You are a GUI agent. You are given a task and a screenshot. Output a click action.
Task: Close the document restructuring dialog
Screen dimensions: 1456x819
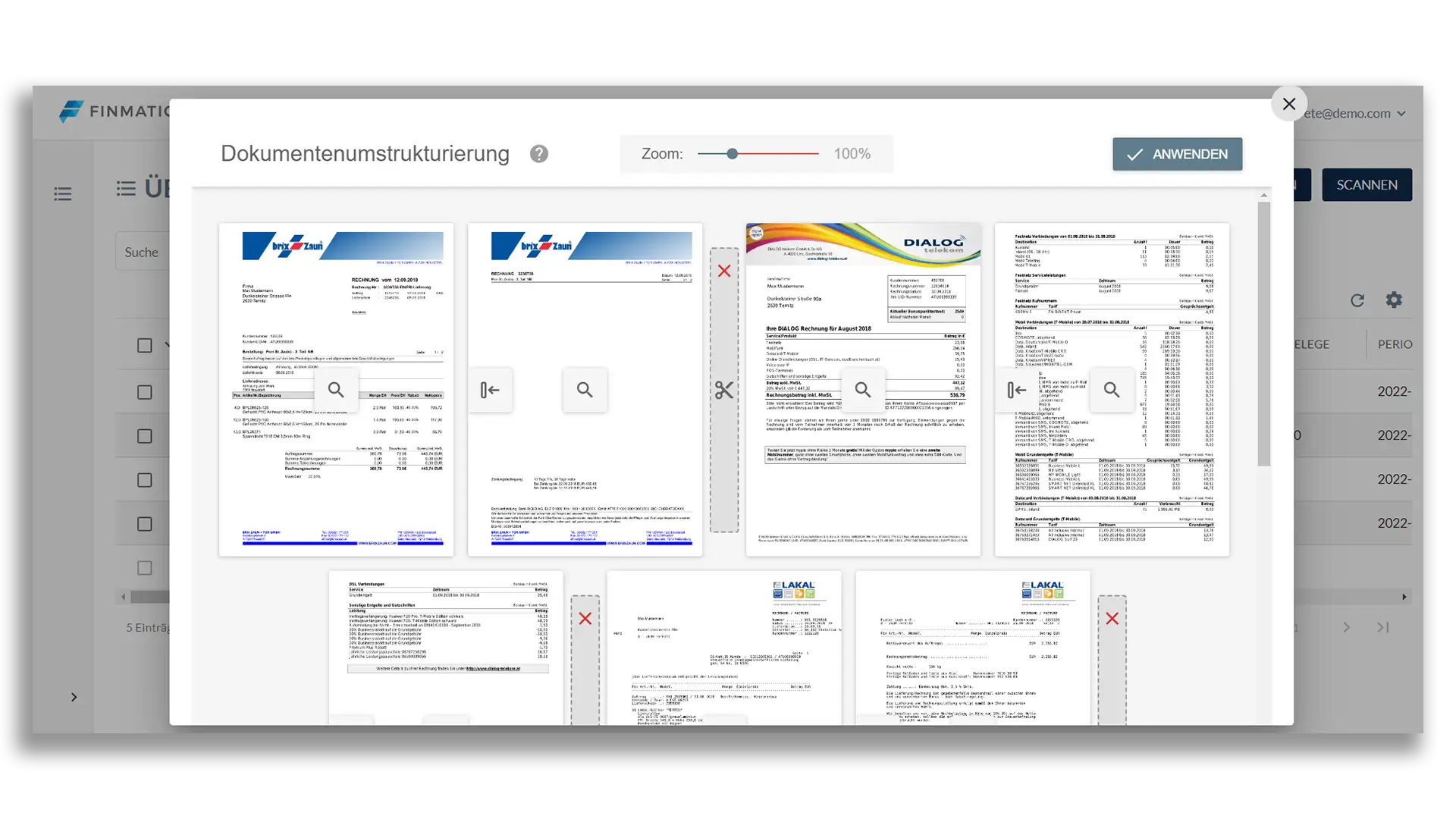1288,104
